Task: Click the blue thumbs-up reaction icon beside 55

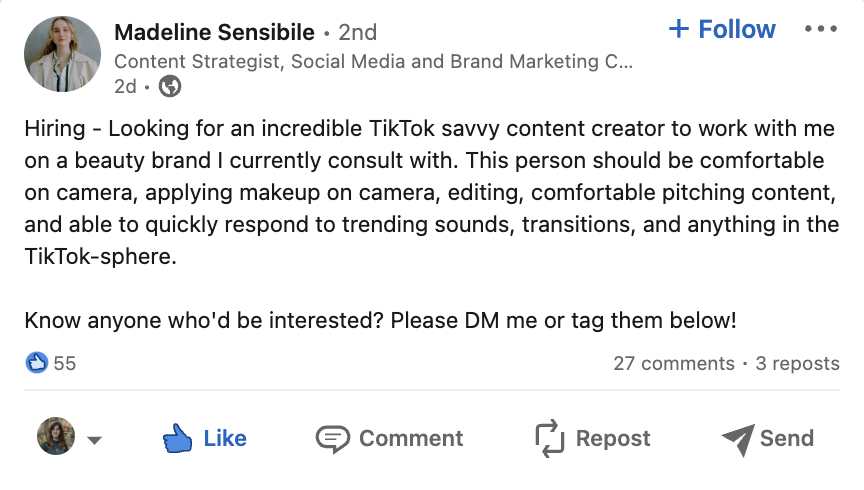Action: tap(37, 363)
